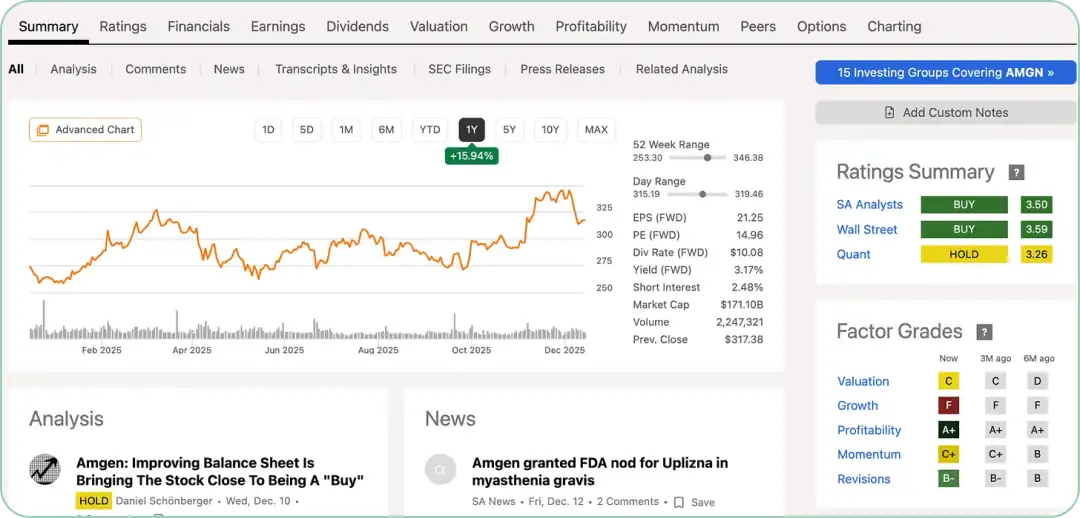Set chart range to 1D
The width and height of the screenshot is (1080, 518).
(x=268, y=130)
